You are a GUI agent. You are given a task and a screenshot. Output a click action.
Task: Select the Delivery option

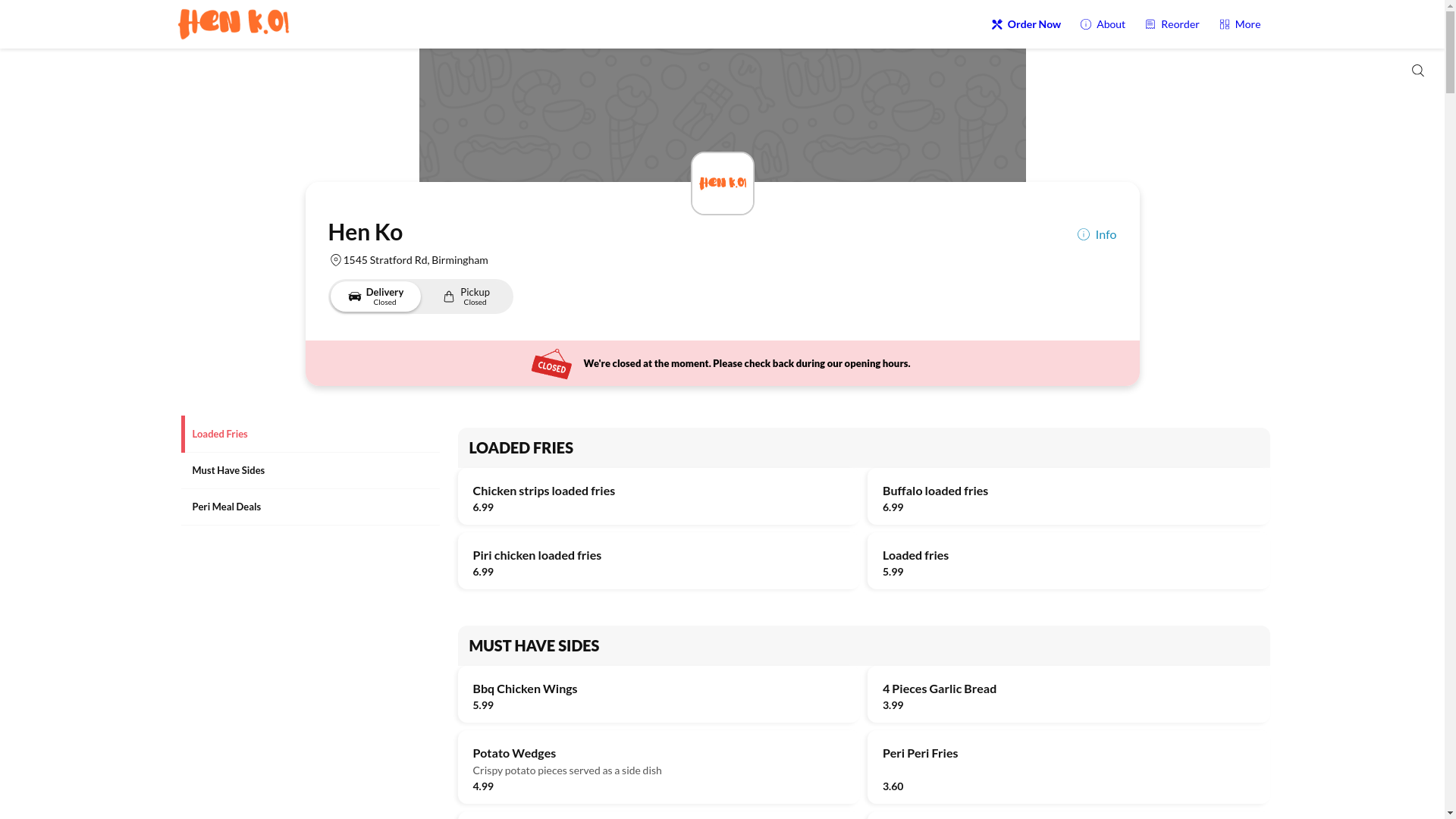click(375, 297)
